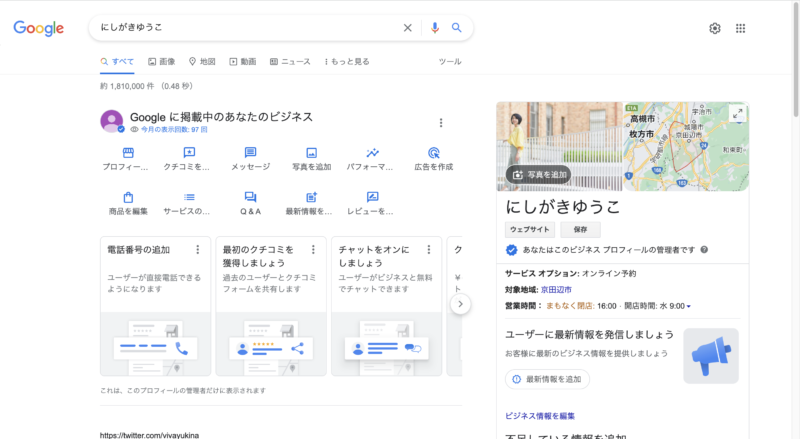The width and height of the screenshot is (800, 439).
Task: Click the megaphone illustration thumbnail
Action: click(711, 356)
